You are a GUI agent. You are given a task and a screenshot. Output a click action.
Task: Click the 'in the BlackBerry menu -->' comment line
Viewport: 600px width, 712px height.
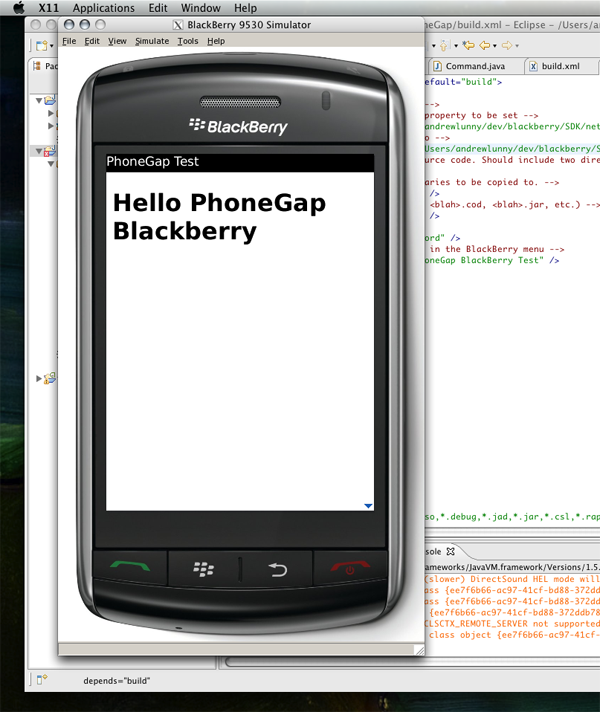pos(496,249)
